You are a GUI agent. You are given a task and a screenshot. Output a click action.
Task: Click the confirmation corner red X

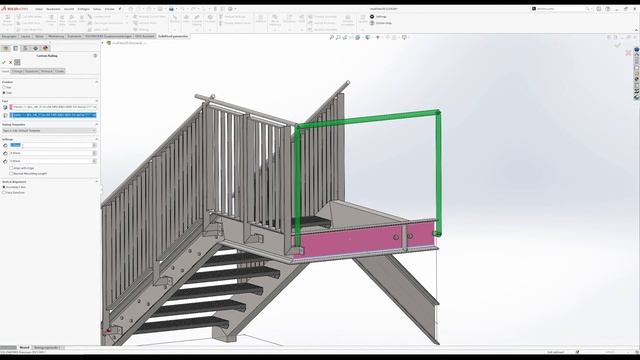[628, 53]
